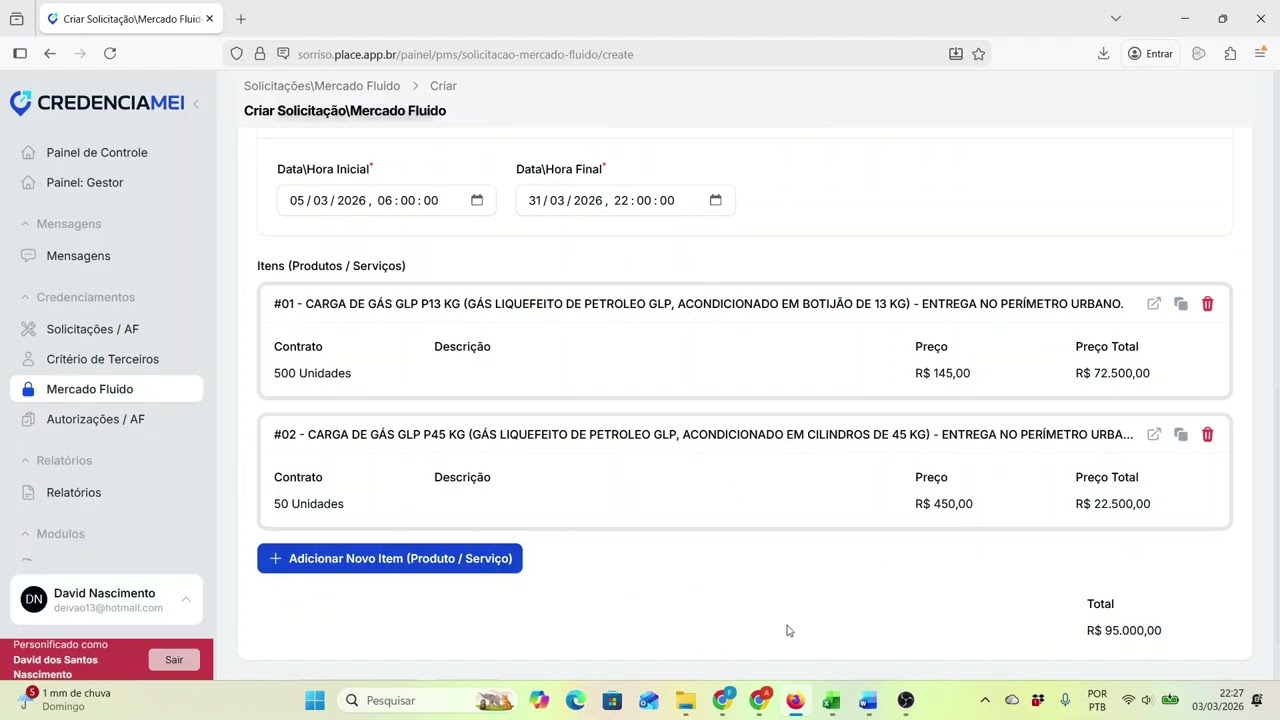
Task: Click Data\Hora Final date field
Action: pyautogui.click(x=625, y=200)
